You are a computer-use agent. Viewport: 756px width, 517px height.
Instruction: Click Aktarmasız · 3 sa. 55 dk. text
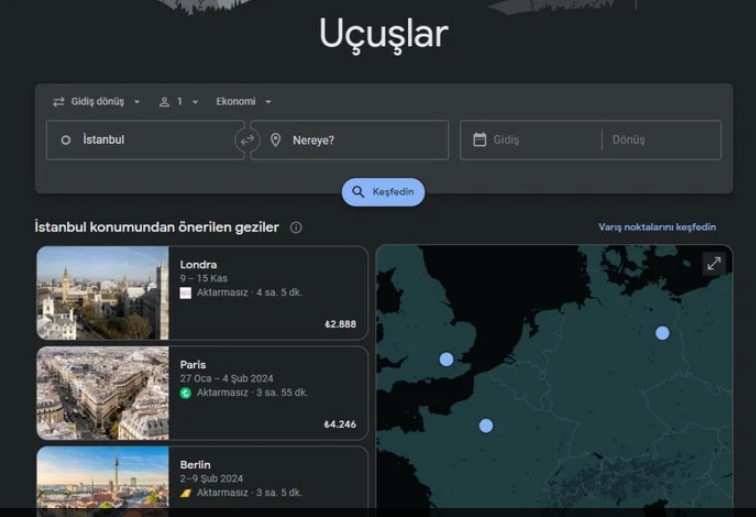tap(252, 393)
